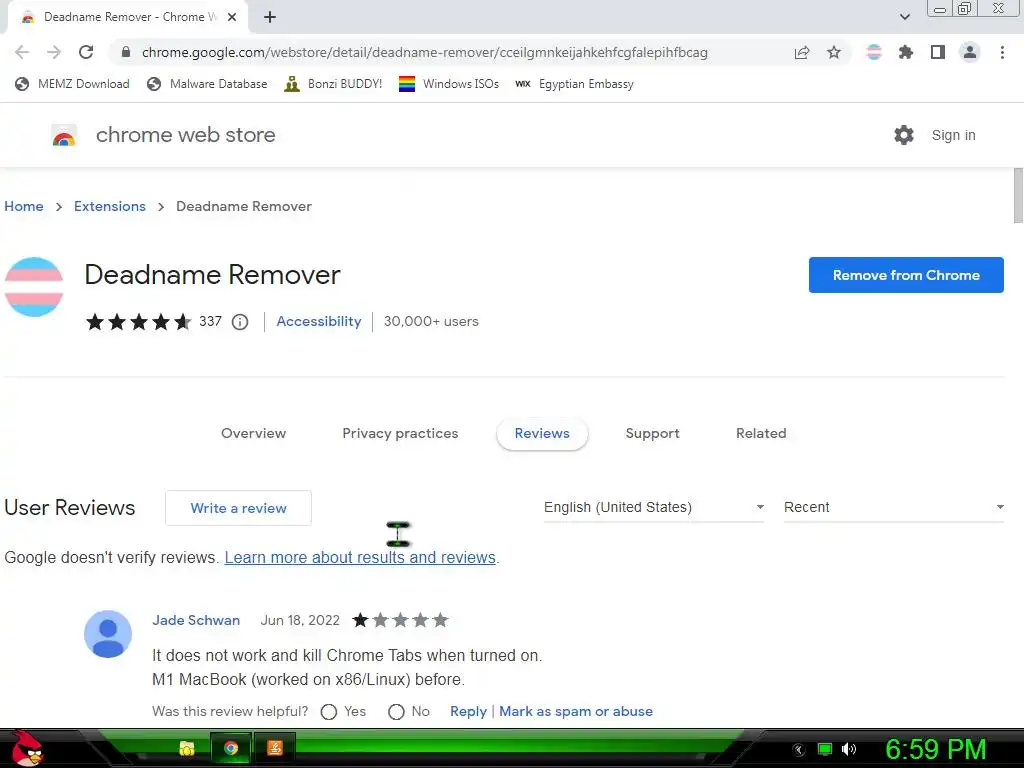Screen dimensions: 1024x768
Task: Mark the review as spam or abuse
Action: (576, 712)
